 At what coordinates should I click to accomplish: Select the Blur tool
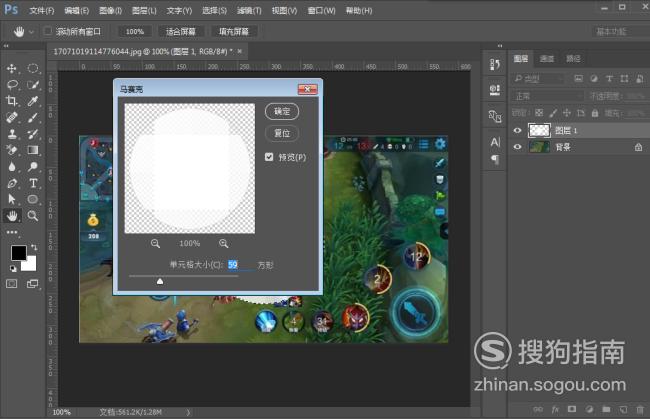(12, 167)
